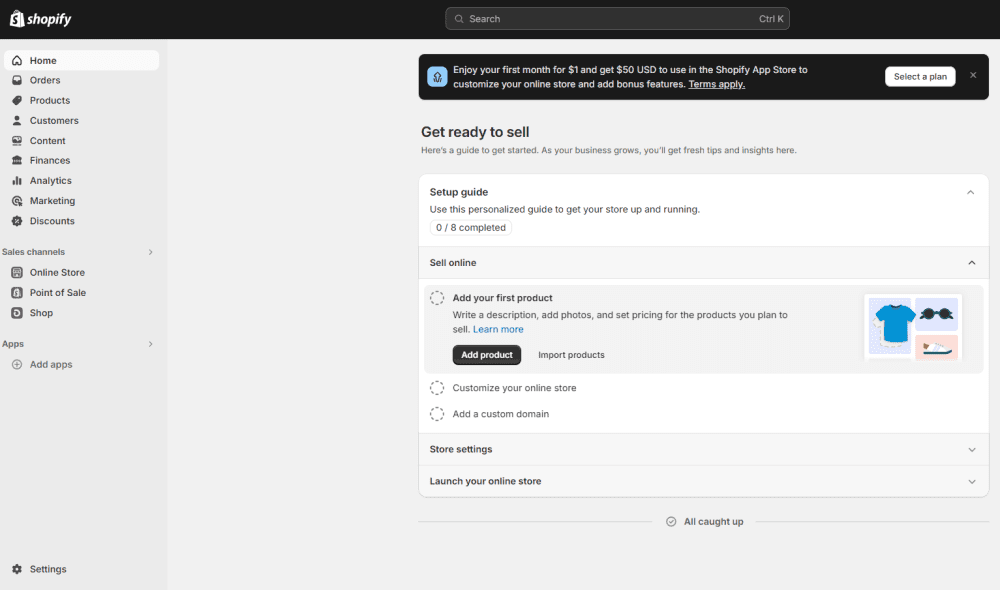Click the Shopify logo icon
This screenshot has height=590, width=1000.
pyautogui.click(x=17, y=19)
